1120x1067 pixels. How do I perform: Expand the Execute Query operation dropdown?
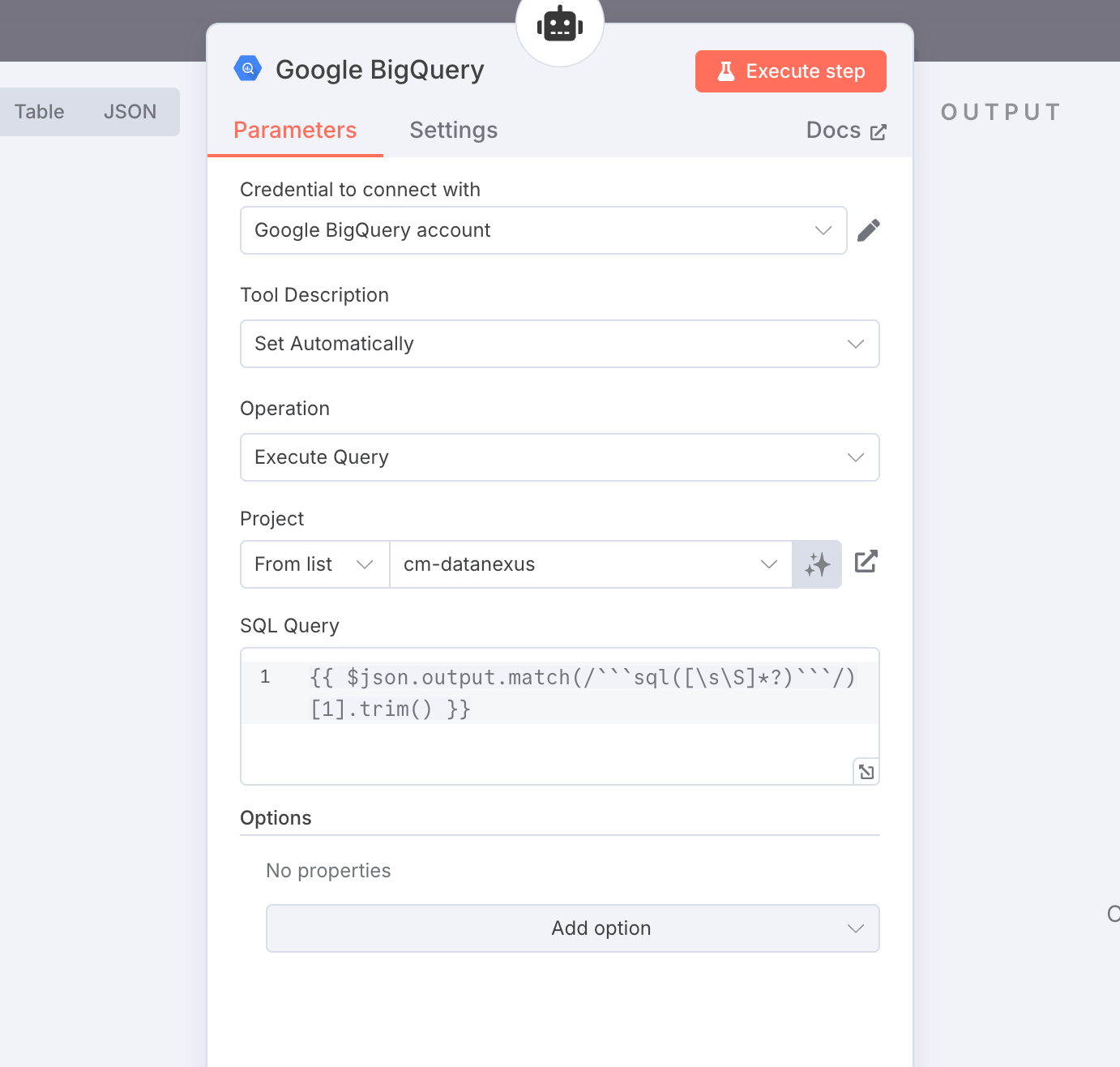pyautogui.click(x=560, y=457)
